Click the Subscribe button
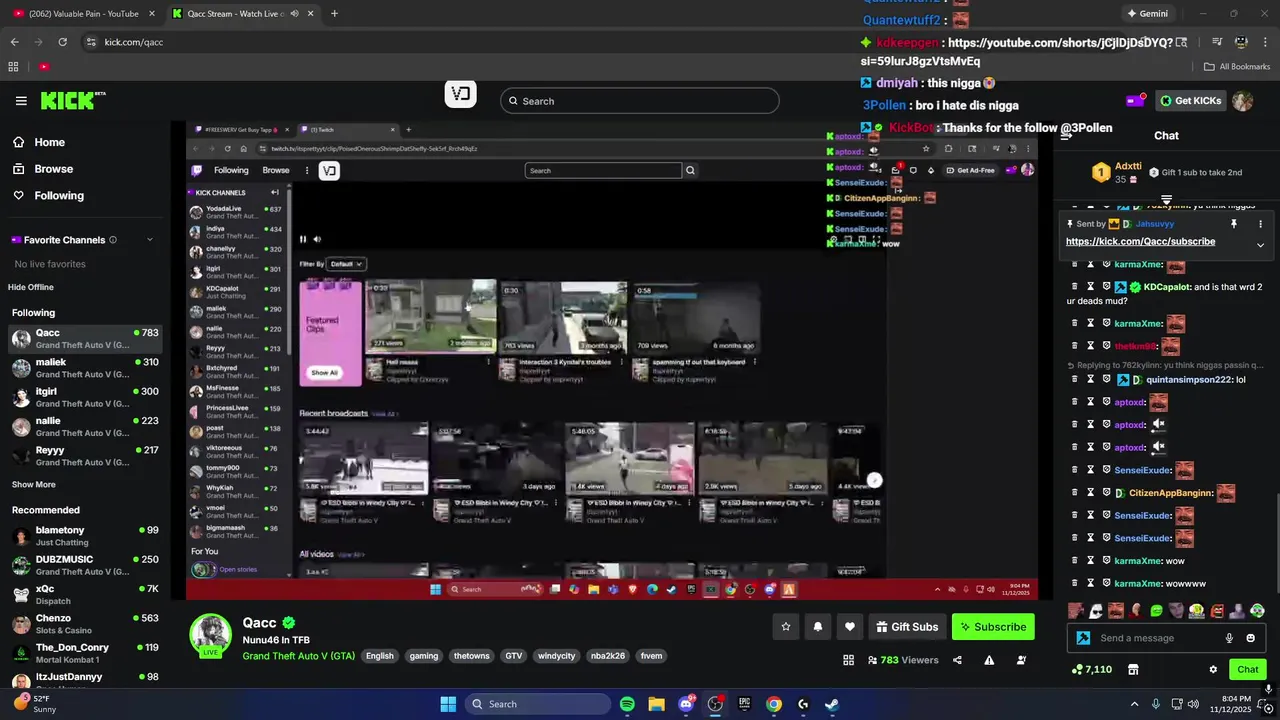Image resolution: width=1280 pixels, height=720 pixels. (x=993, y=627)
